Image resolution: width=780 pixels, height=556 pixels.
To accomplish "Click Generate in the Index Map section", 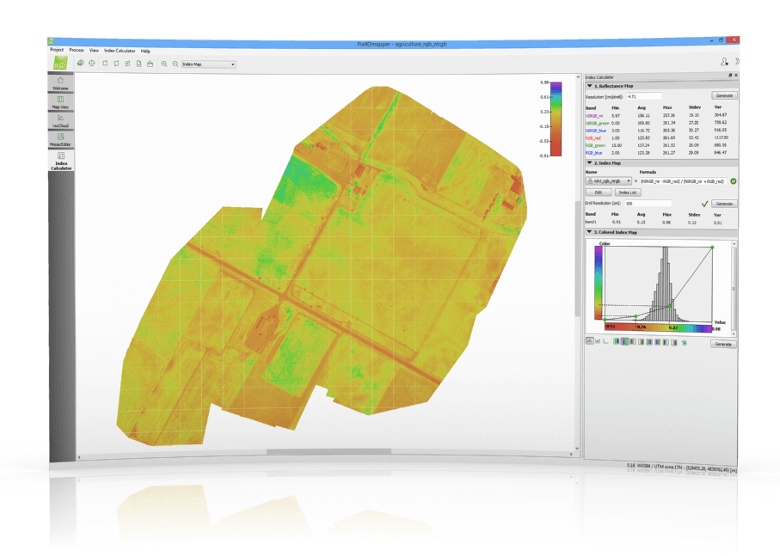I will (724, 204).
